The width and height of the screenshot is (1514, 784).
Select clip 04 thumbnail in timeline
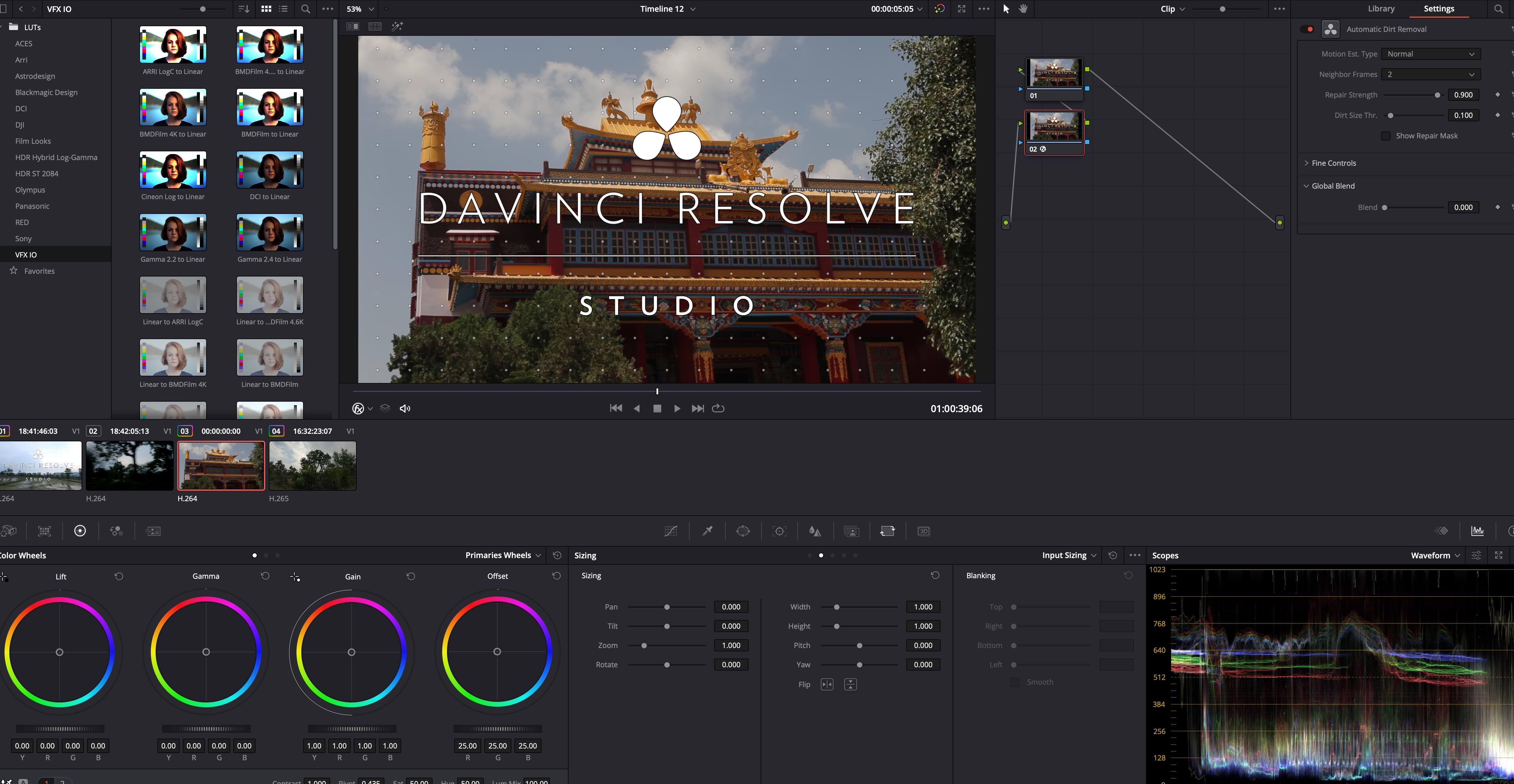[x=312, y=466]
